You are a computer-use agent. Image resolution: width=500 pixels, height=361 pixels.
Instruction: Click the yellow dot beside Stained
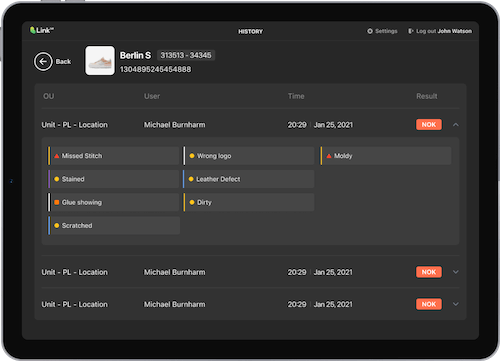point(57,179)
